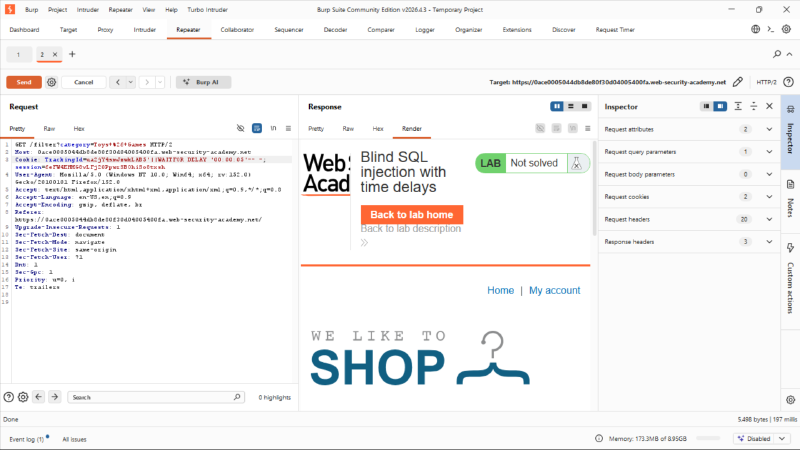Open the Inspector side tab
The width and height of the screenshot is (800, 450).
click(x=790, y=132)
